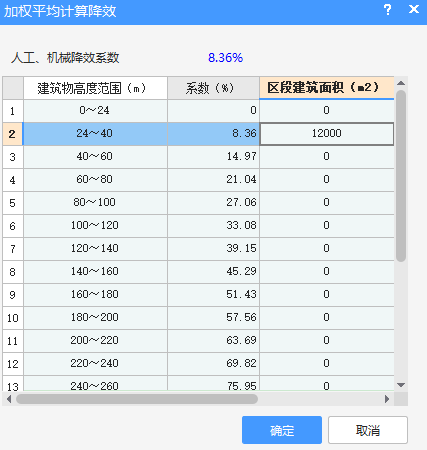Select the coefficient cell 51.43

click(214, 295)
